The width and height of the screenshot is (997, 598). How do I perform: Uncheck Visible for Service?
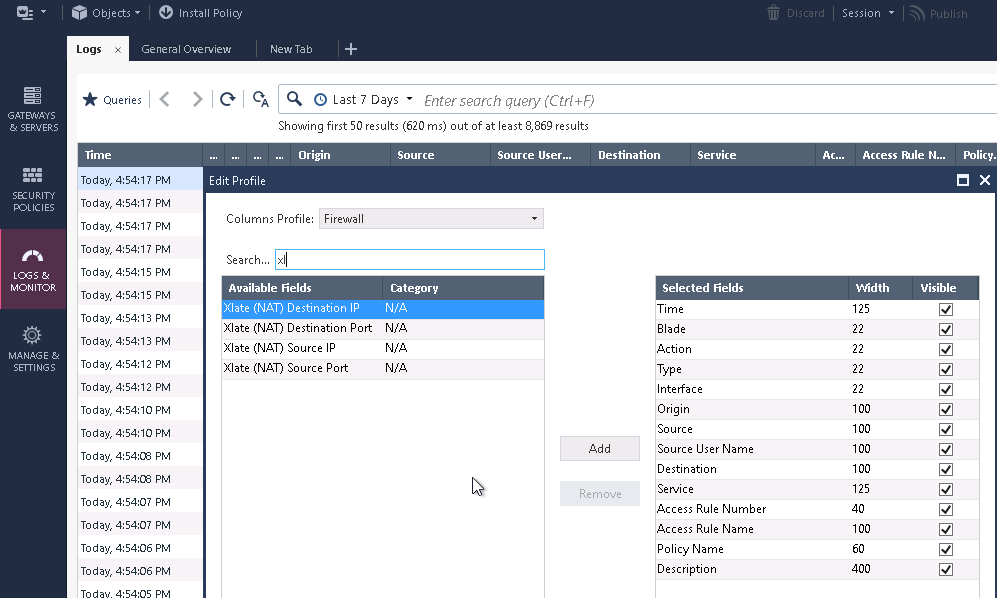click(x=946, y=489)
